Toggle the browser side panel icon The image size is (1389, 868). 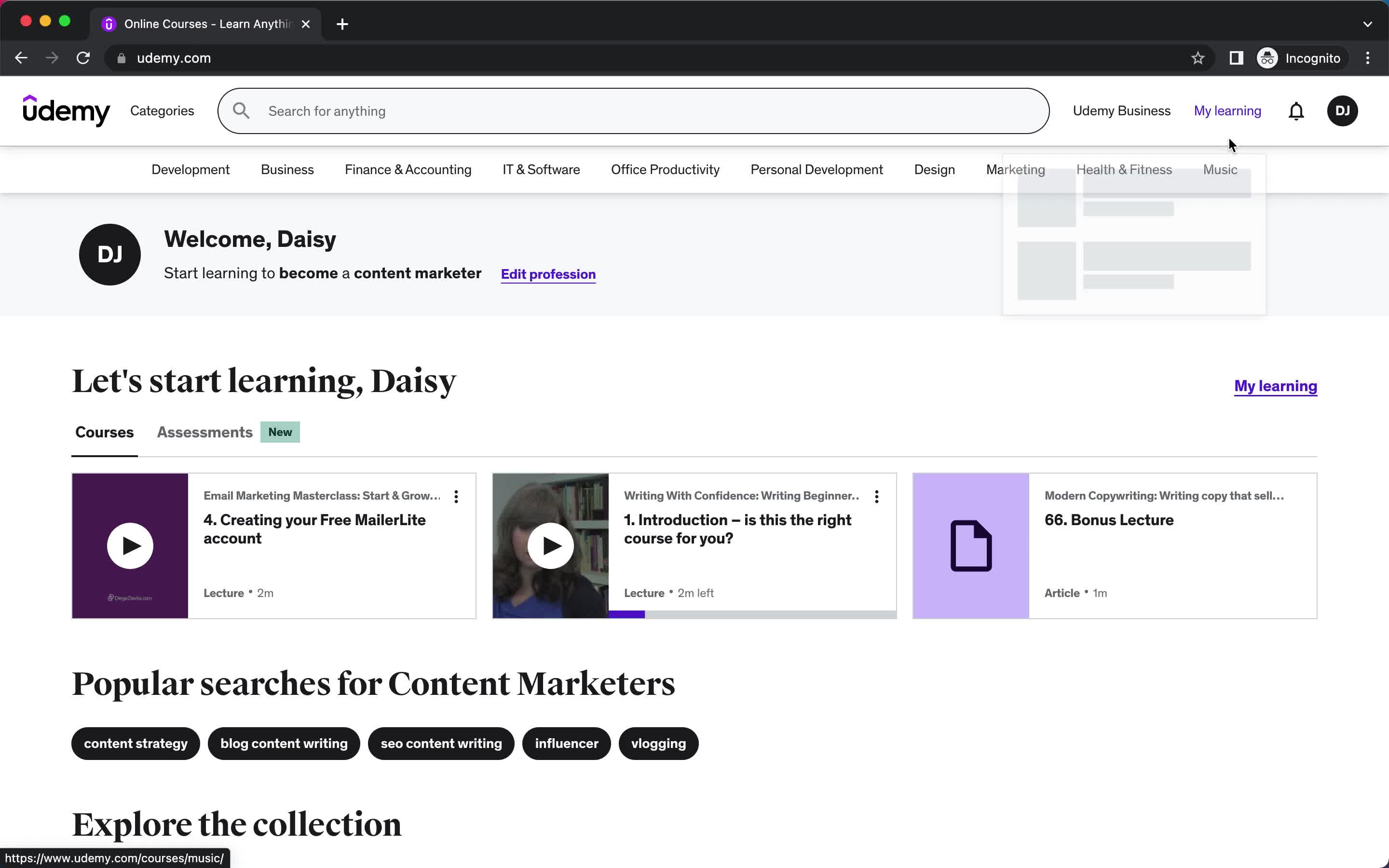[1236, 58]
